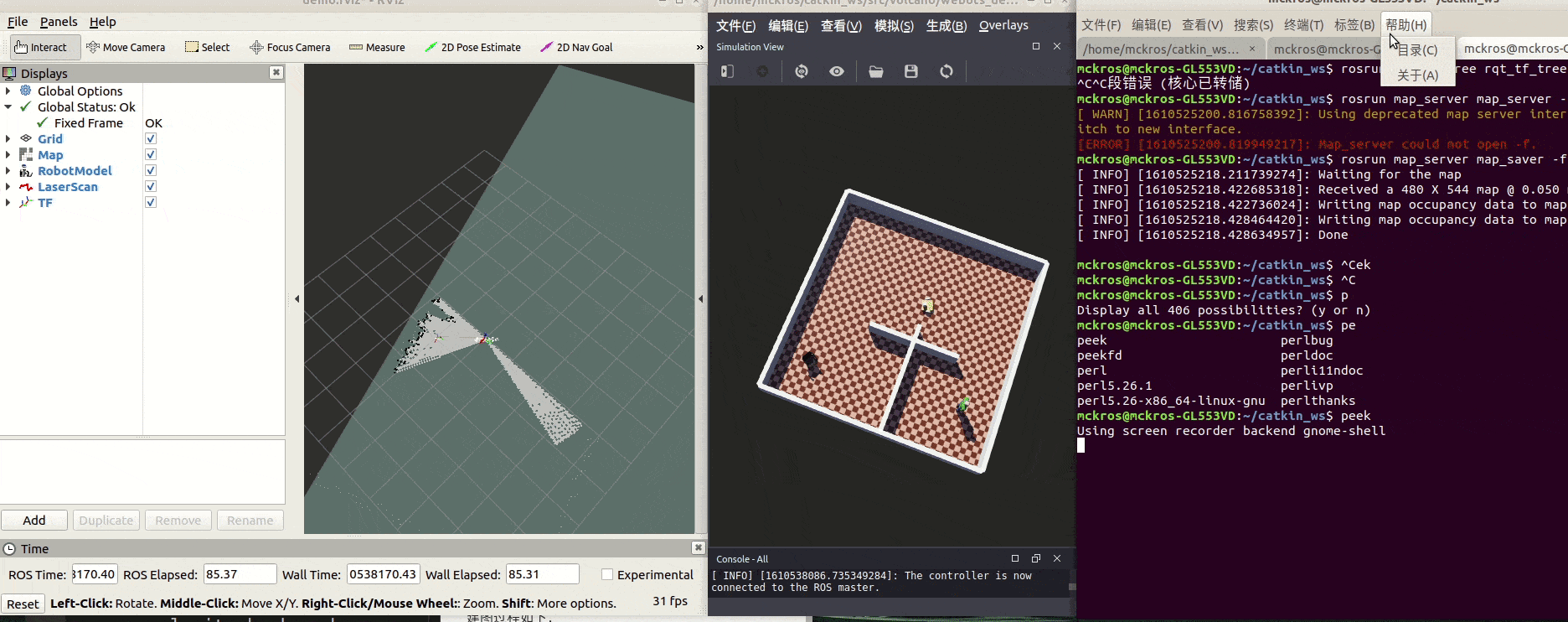1568x622 pixels.
Task: Disable the RobotModel display checkbox
Action: (151, 170)
